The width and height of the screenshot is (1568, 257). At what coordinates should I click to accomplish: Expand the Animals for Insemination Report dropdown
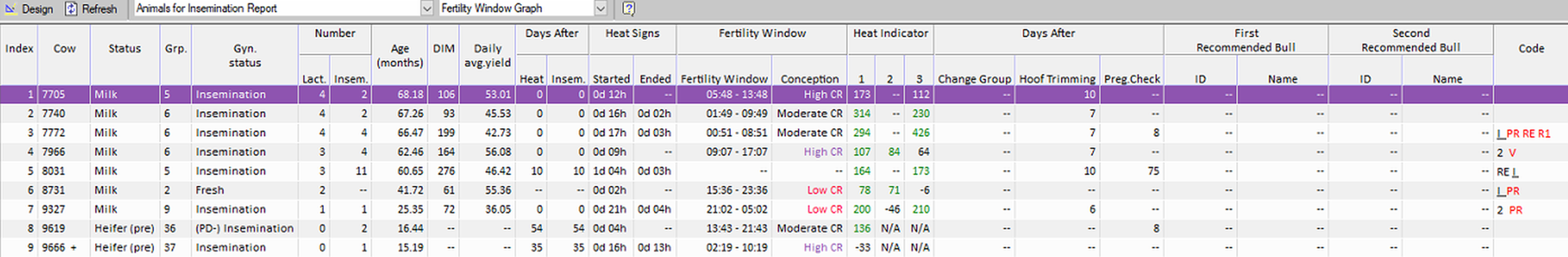[x=427, y=9]
